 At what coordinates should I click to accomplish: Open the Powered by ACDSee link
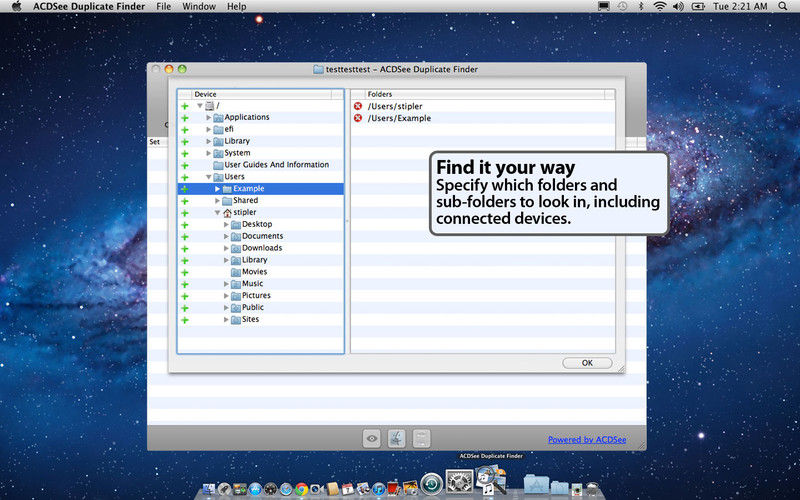coord(587,439)
